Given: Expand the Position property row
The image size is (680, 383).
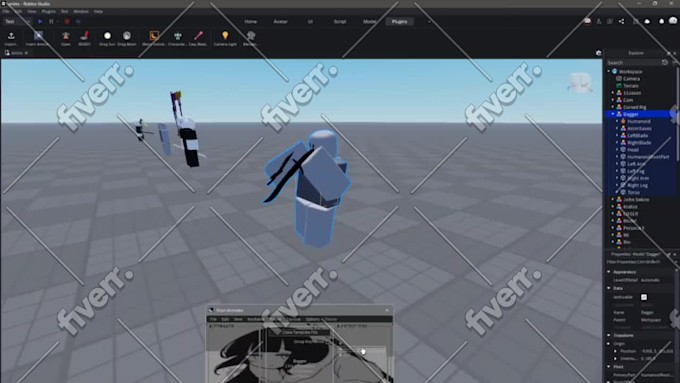Looking at the screenshot, I should point(615,351).
